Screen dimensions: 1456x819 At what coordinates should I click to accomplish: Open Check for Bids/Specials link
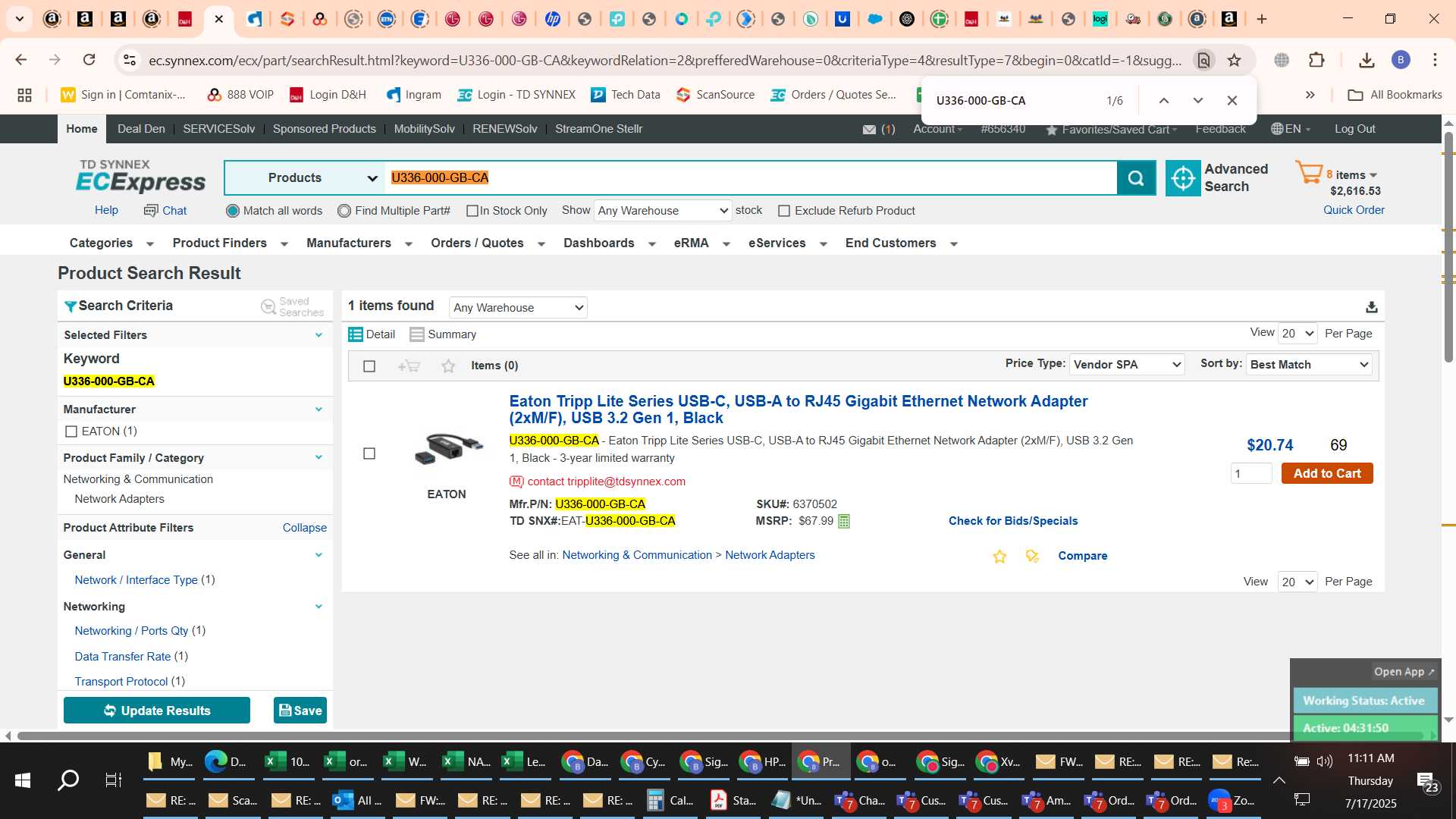pos(1013,521)
